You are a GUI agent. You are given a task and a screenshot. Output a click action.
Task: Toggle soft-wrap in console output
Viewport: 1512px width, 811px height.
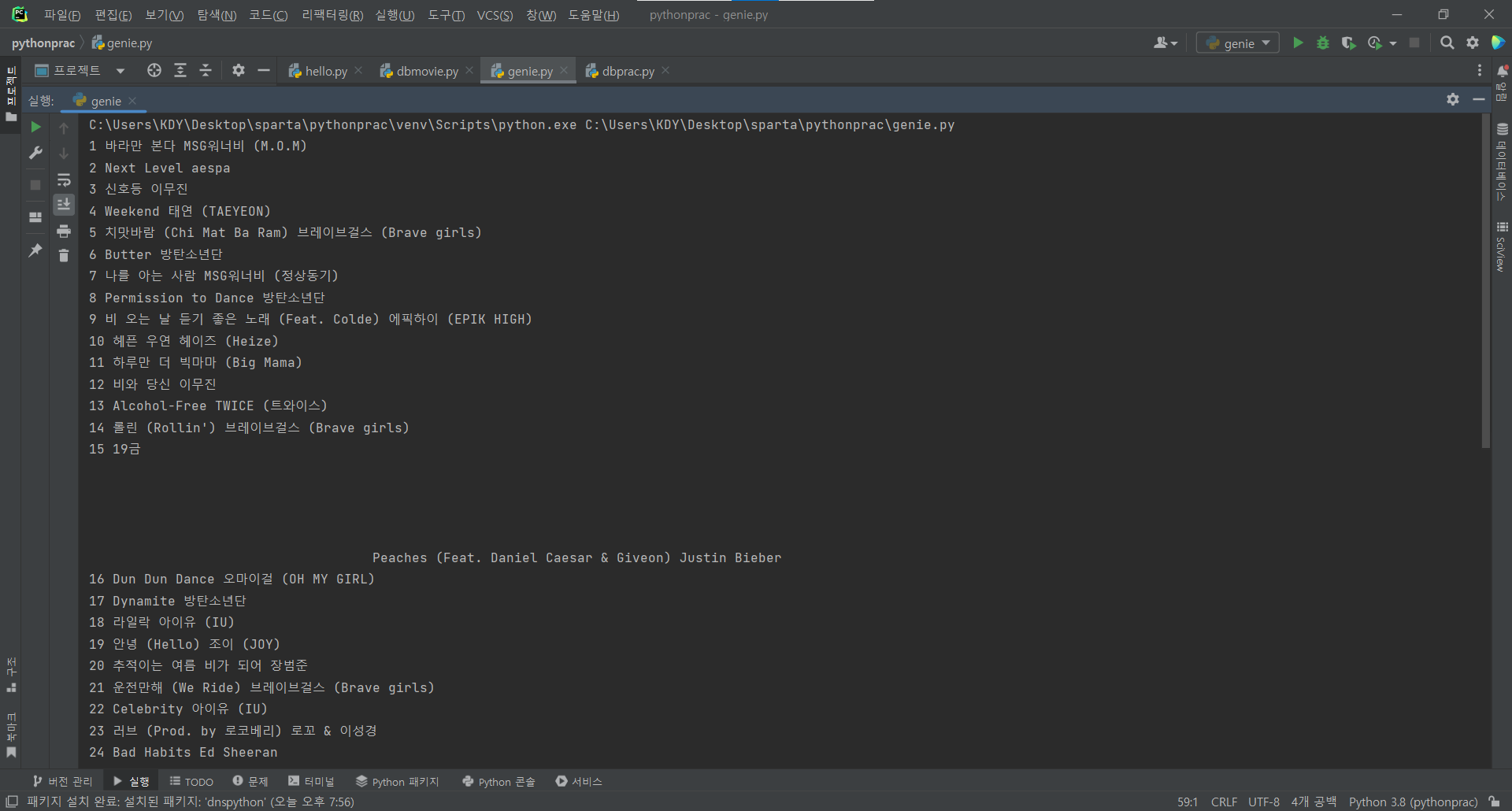click(64, 180)
